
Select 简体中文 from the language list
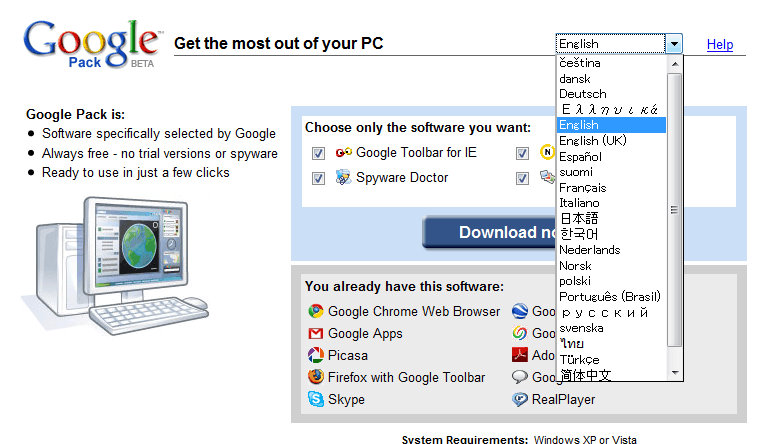click(x=612, y=374)
